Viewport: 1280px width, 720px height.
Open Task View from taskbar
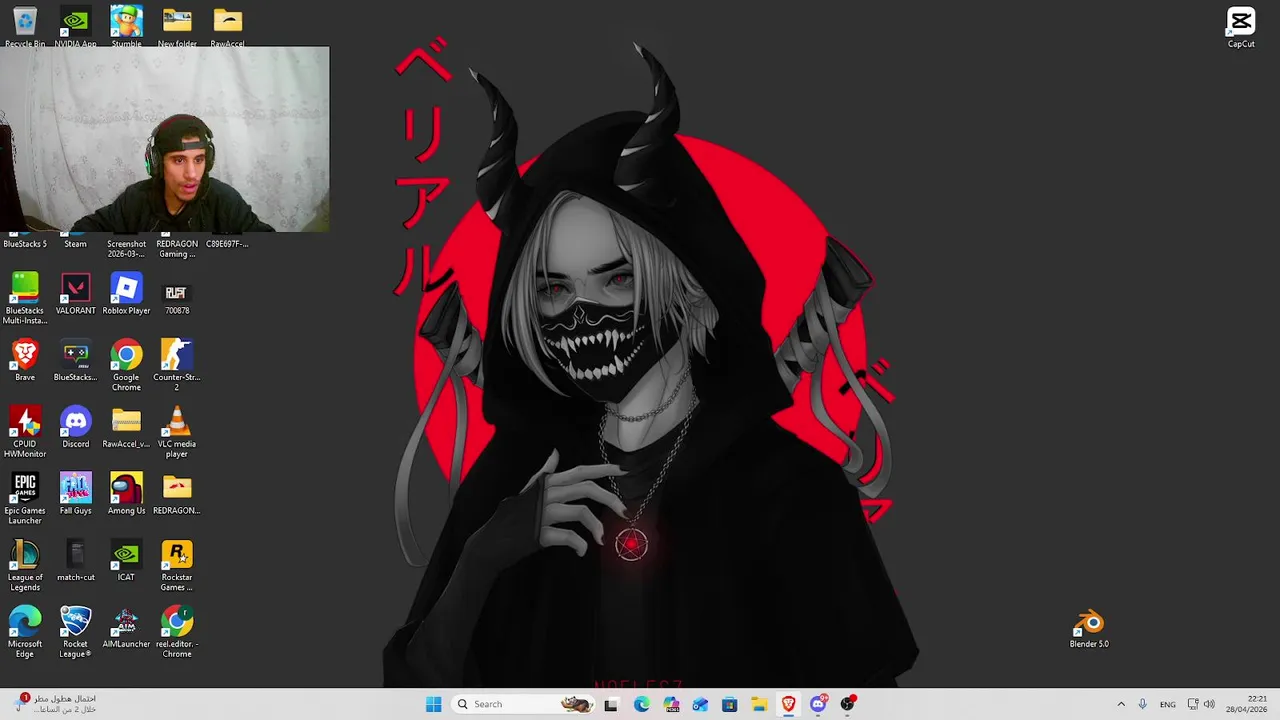tap(611, 704)
